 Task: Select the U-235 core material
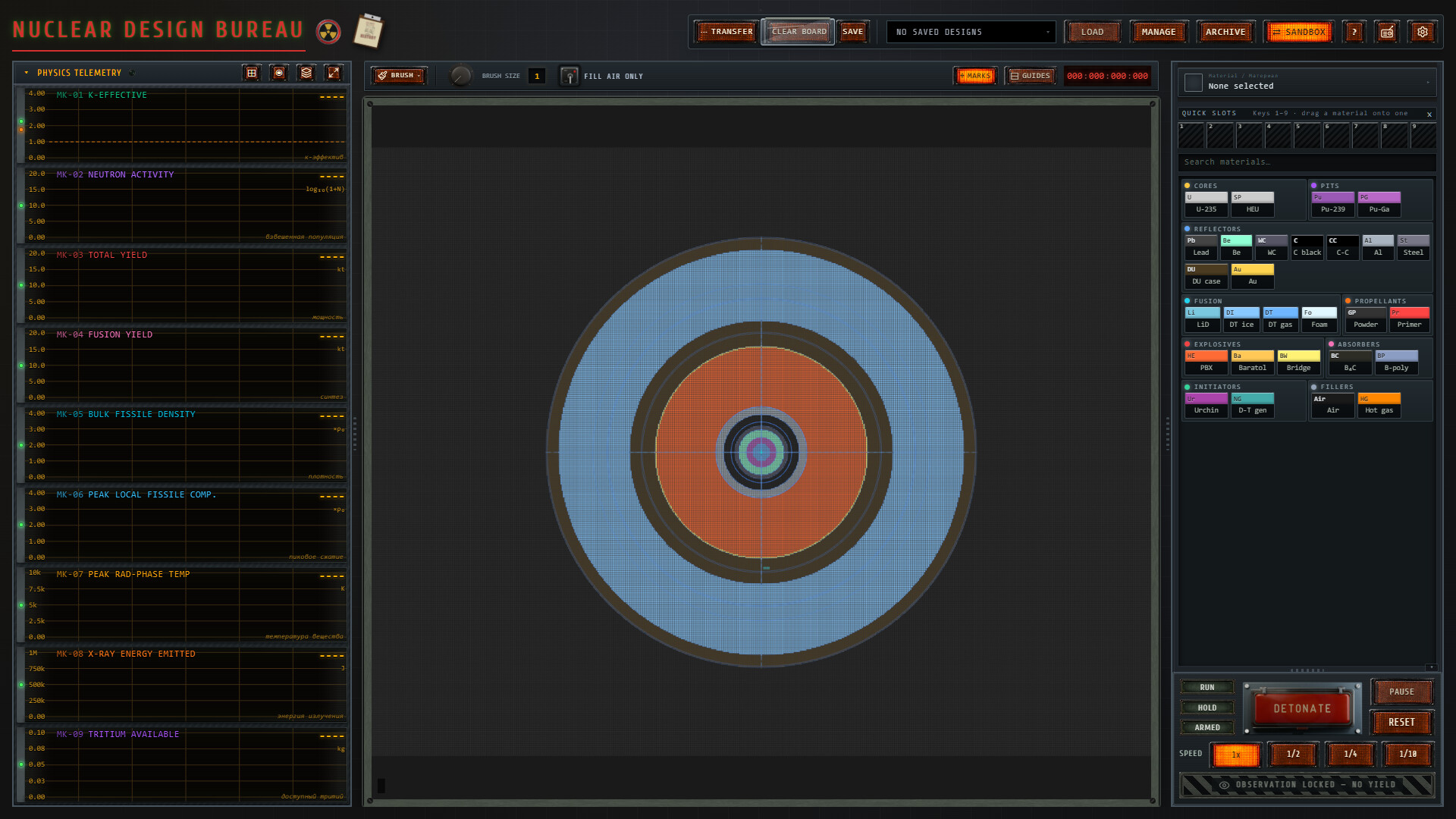click(x=1206, y=203)
